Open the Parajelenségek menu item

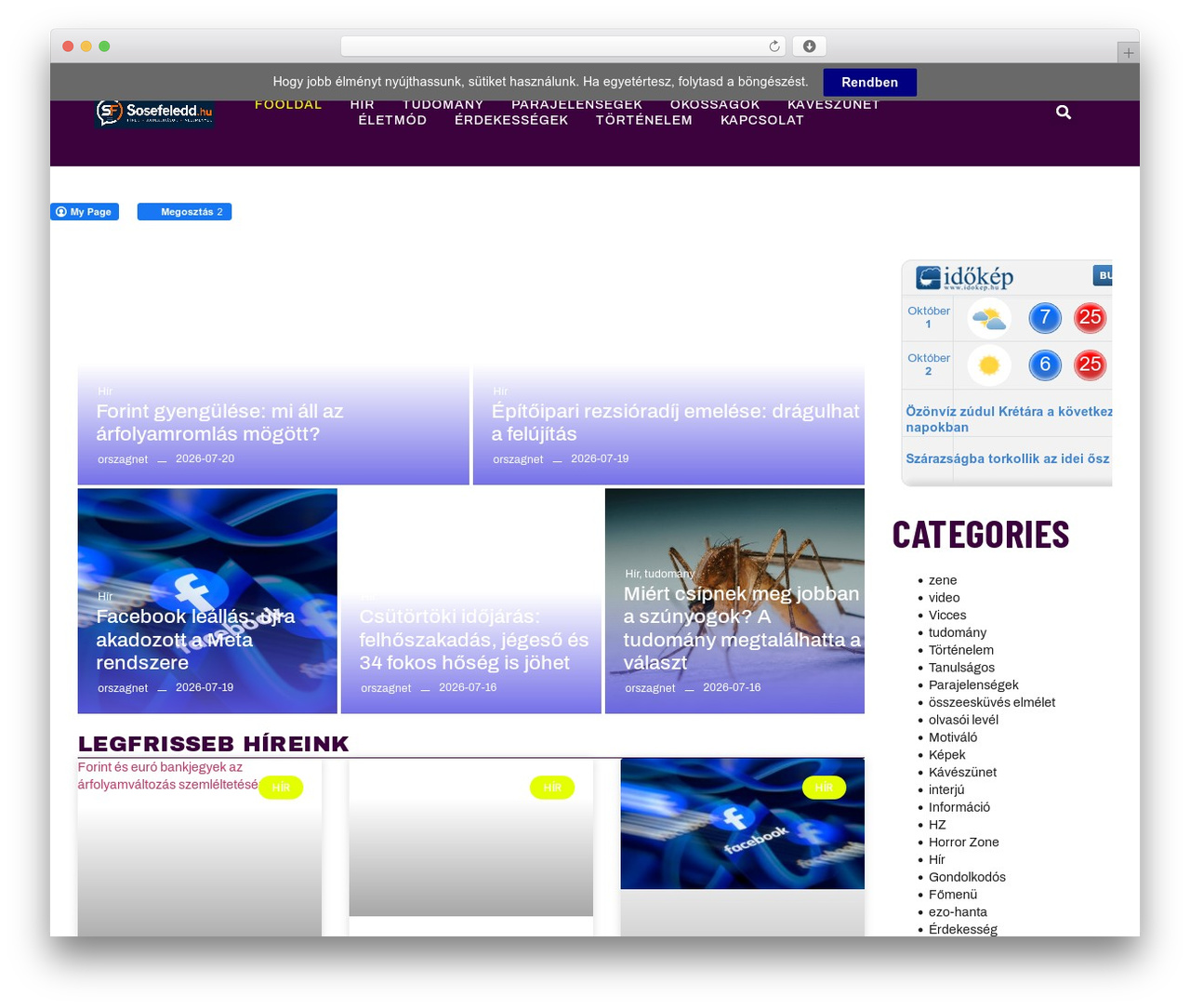(576, 104)
